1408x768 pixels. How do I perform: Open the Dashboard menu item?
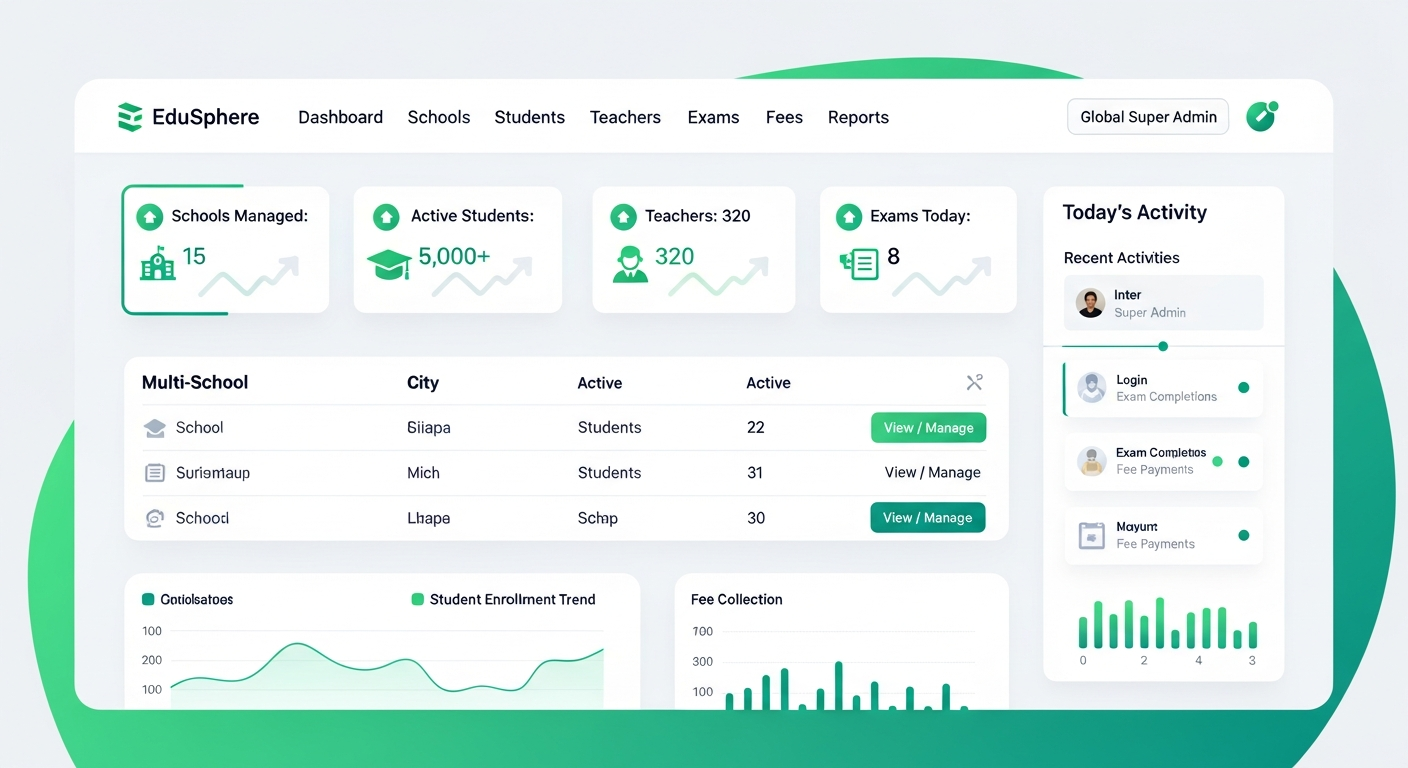[x=340, y=117]
